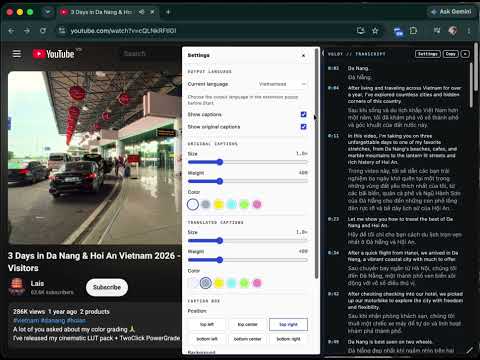The image size is (480, 360).
Task: Click the transcript panel scrollbar
Action: pyautogui.click(x=471, y=85)
